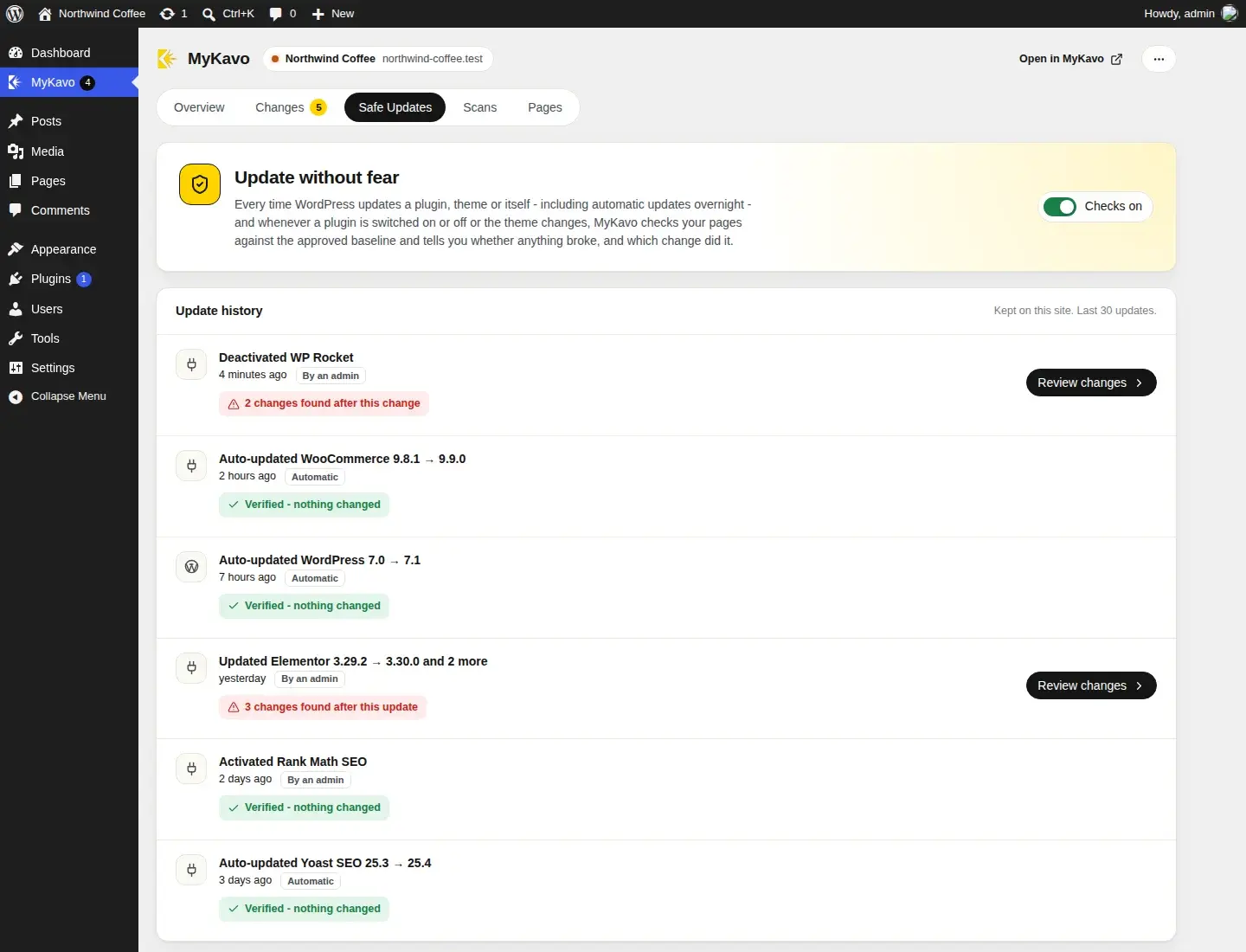Image resolution: width=1246 pixels, height=952 pixels.
Task: Click 'Update history' heading
Action: (x=219, y=311)
